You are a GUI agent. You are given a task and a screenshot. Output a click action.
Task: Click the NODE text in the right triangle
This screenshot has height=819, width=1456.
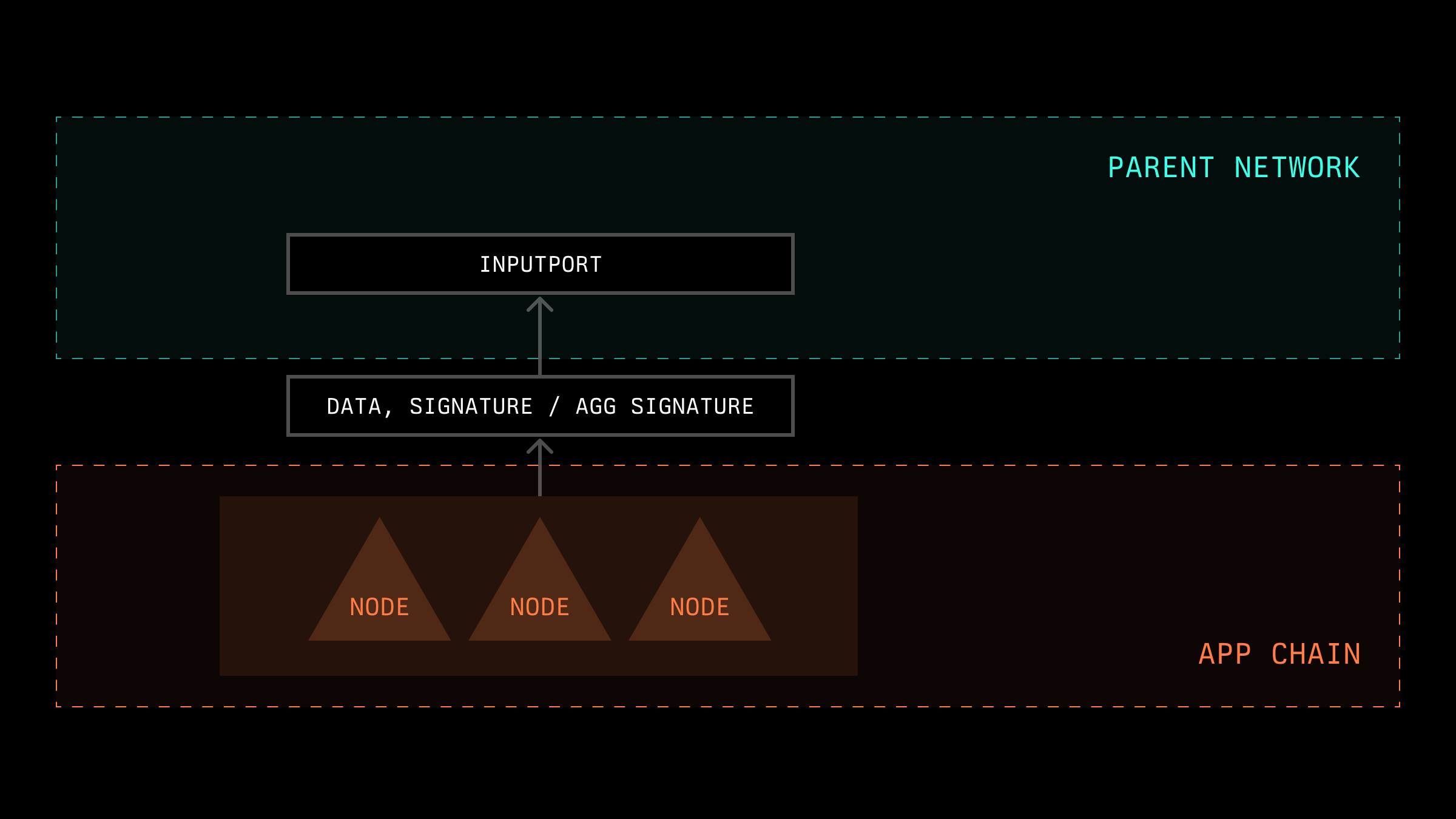click(x=699, y=607)
